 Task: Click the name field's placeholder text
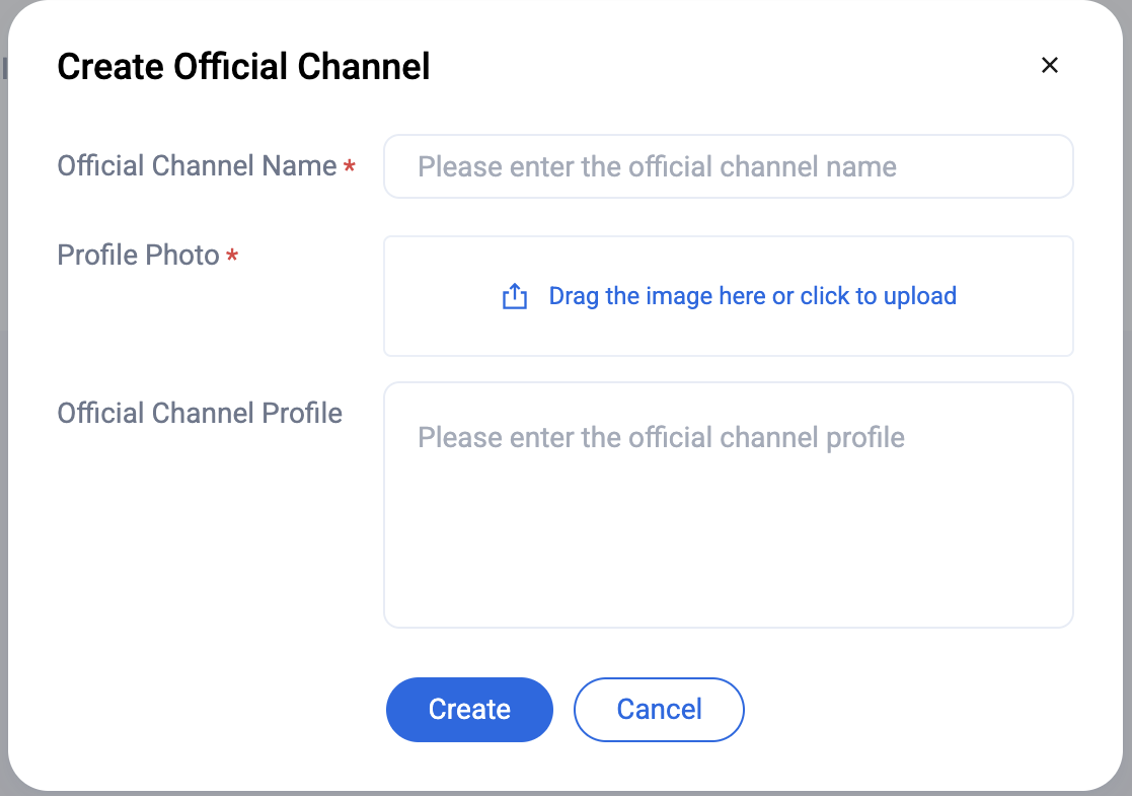(x=656, y=166)
